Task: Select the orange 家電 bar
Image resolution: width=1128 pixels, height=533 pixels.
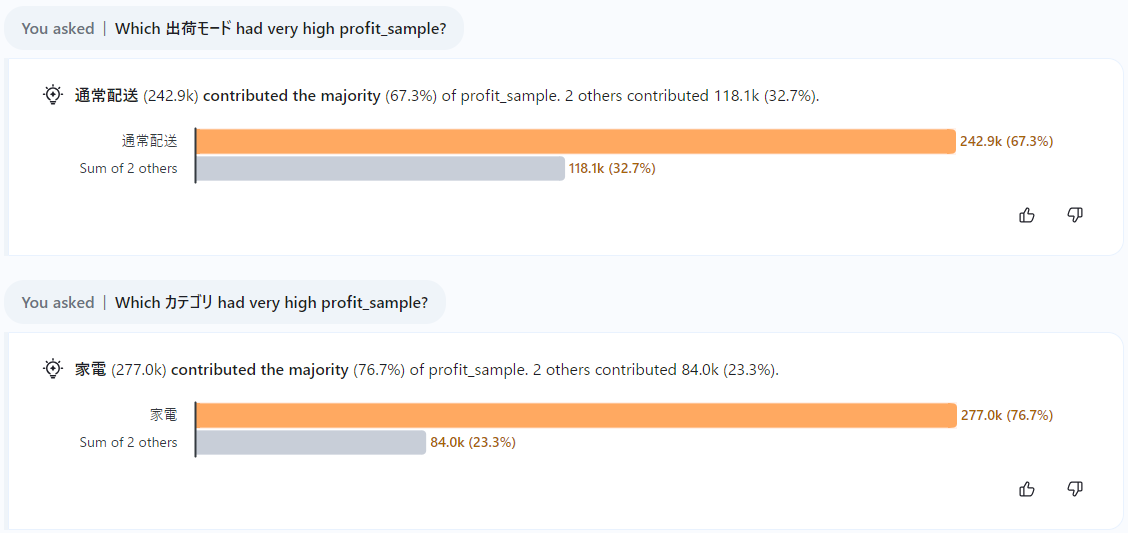Action: tap(576, 415)
